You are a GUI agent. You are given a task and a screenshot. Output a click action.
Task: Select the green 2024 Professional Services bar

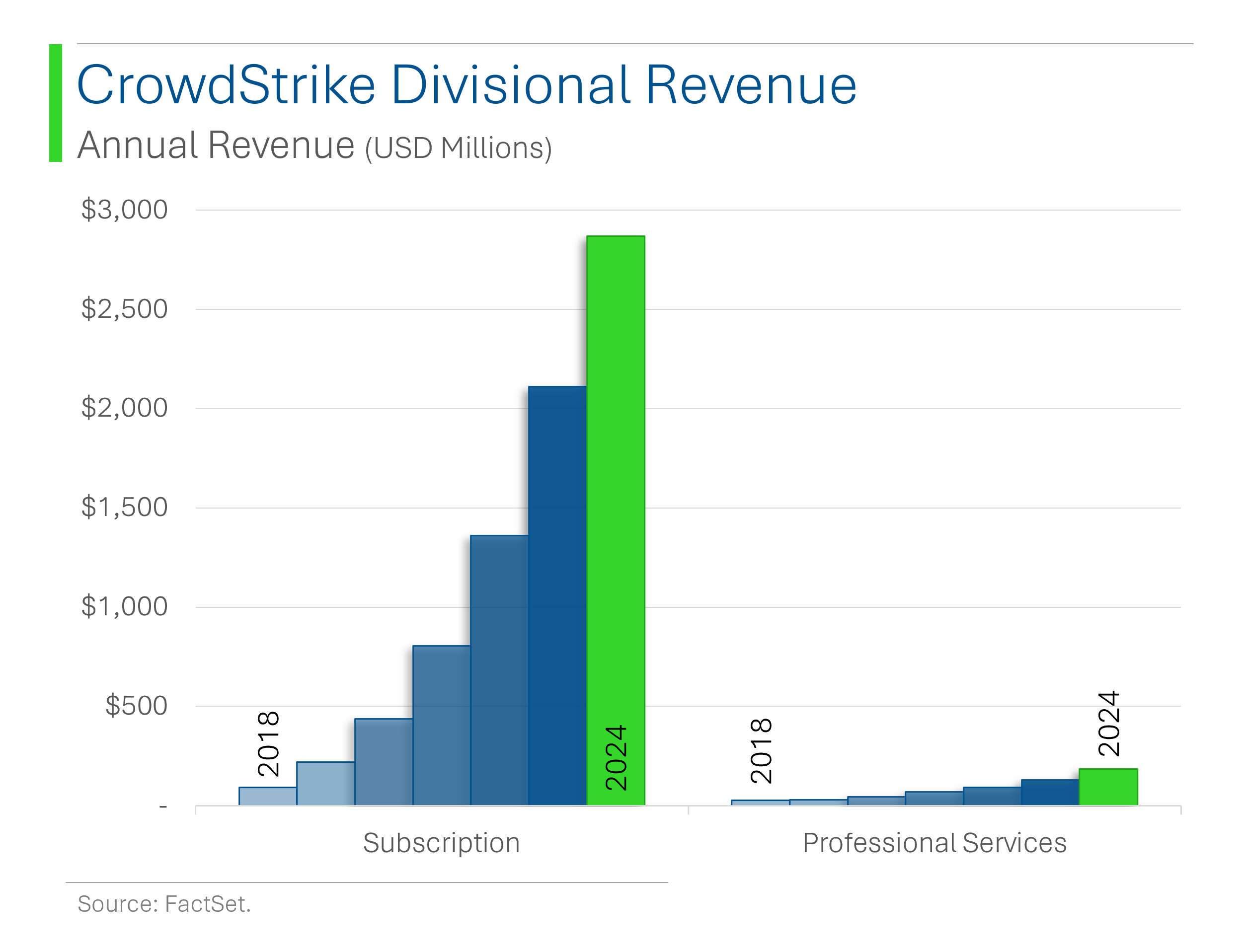coord(1108,787)
